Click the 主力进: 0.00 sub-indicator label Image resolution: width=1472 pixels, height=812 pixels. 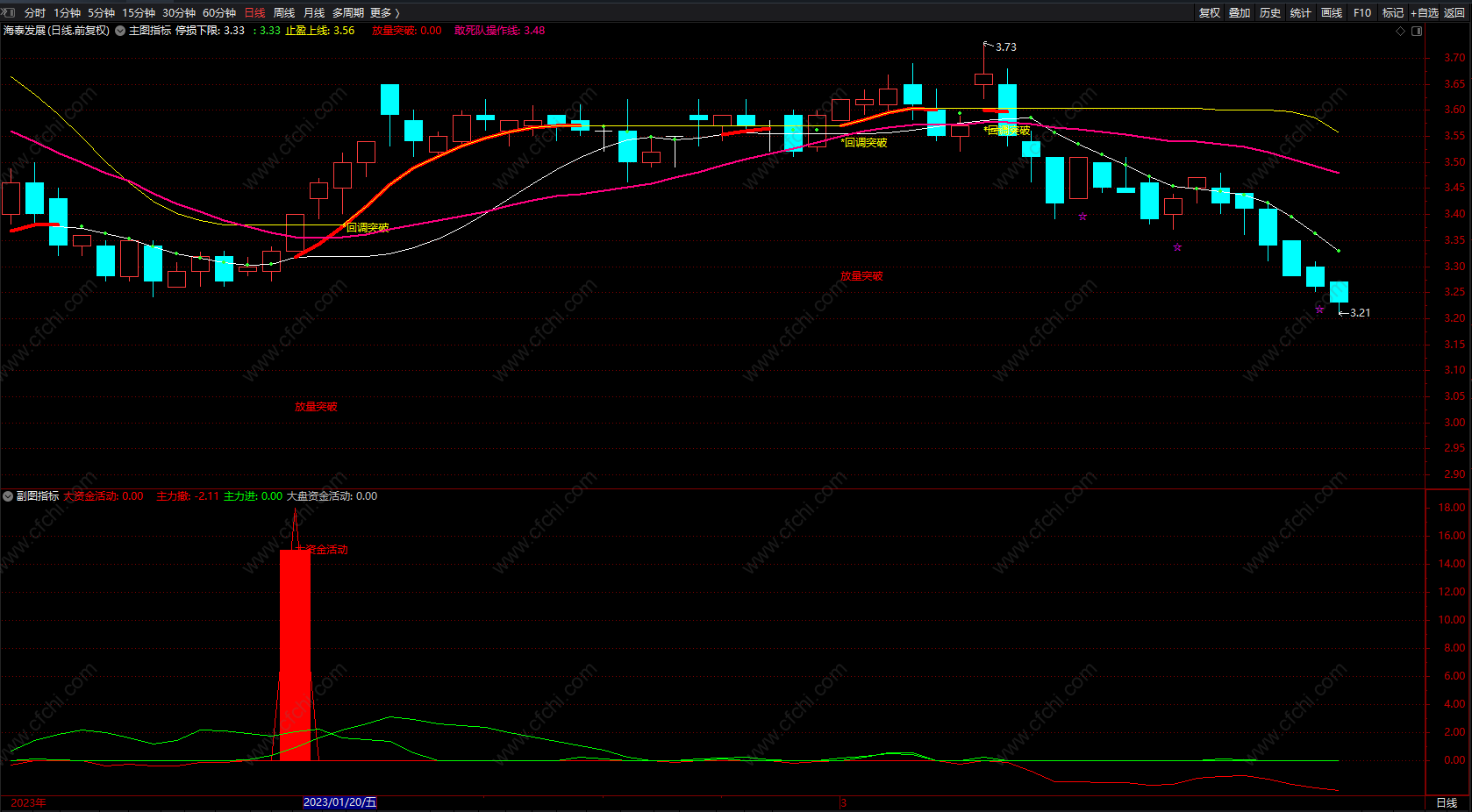[254, 496]
